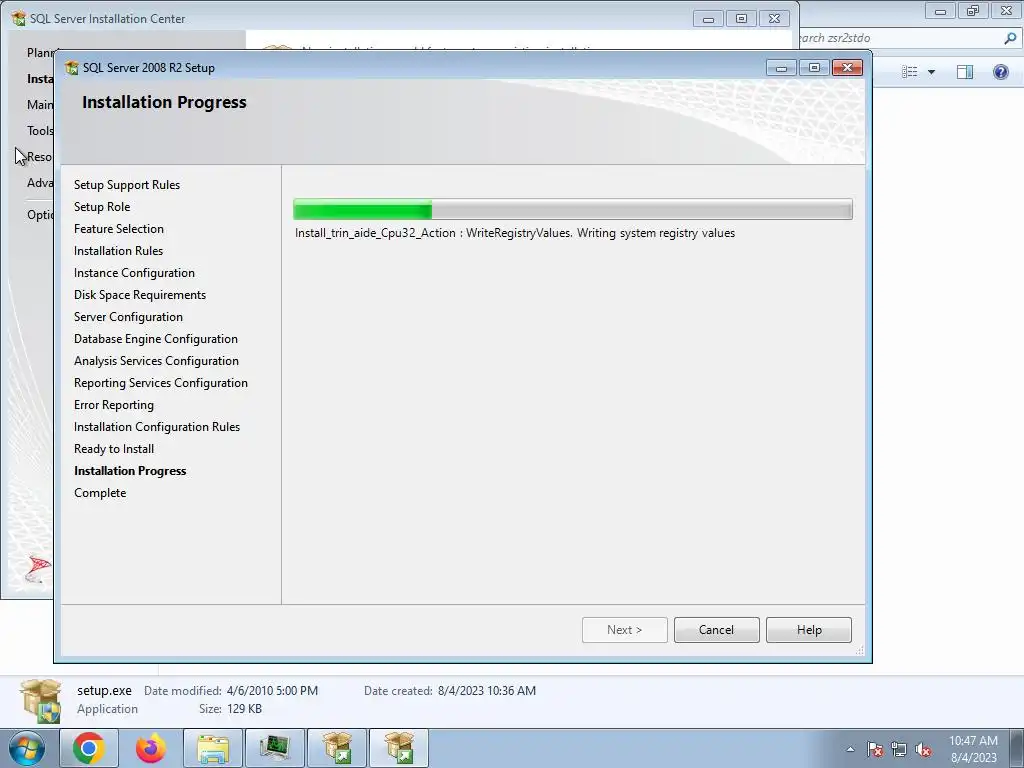This screenshot has height=768, width=1024.
Task: Open Firefox from taskbar
Action: coord(151,748)
